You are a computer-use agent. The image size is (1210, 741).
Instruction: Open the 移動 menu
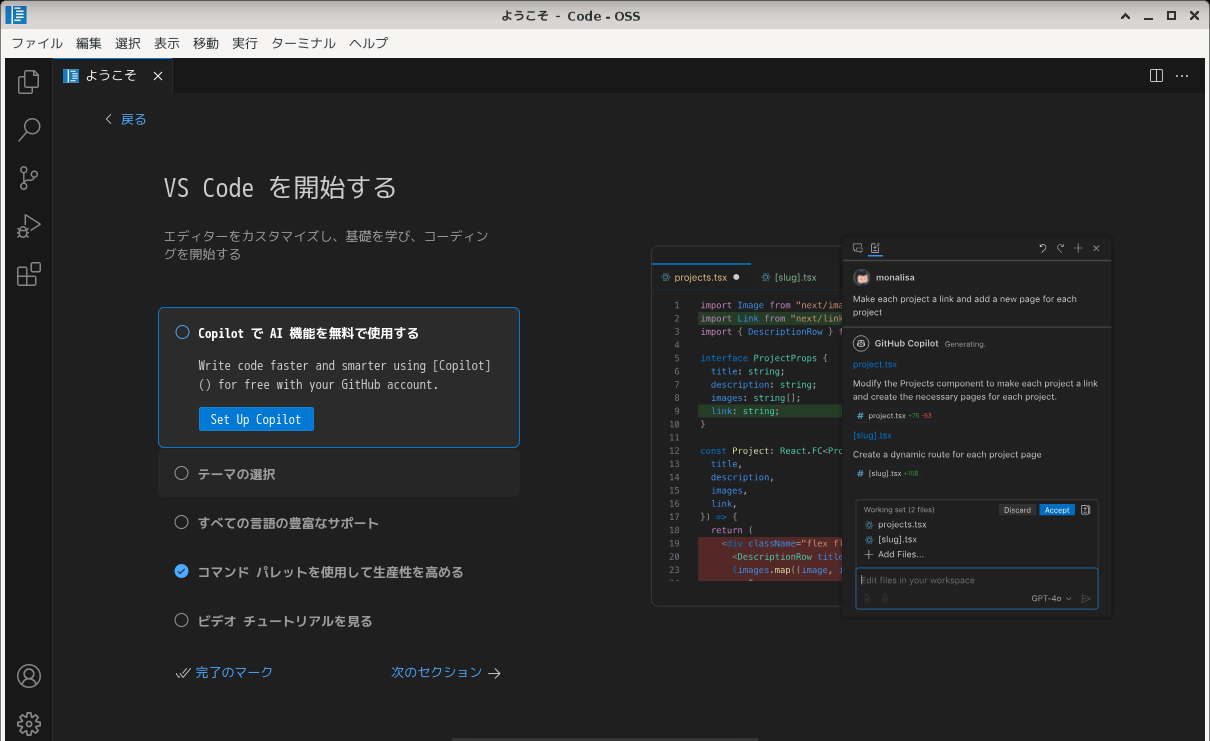coord(206,43)
